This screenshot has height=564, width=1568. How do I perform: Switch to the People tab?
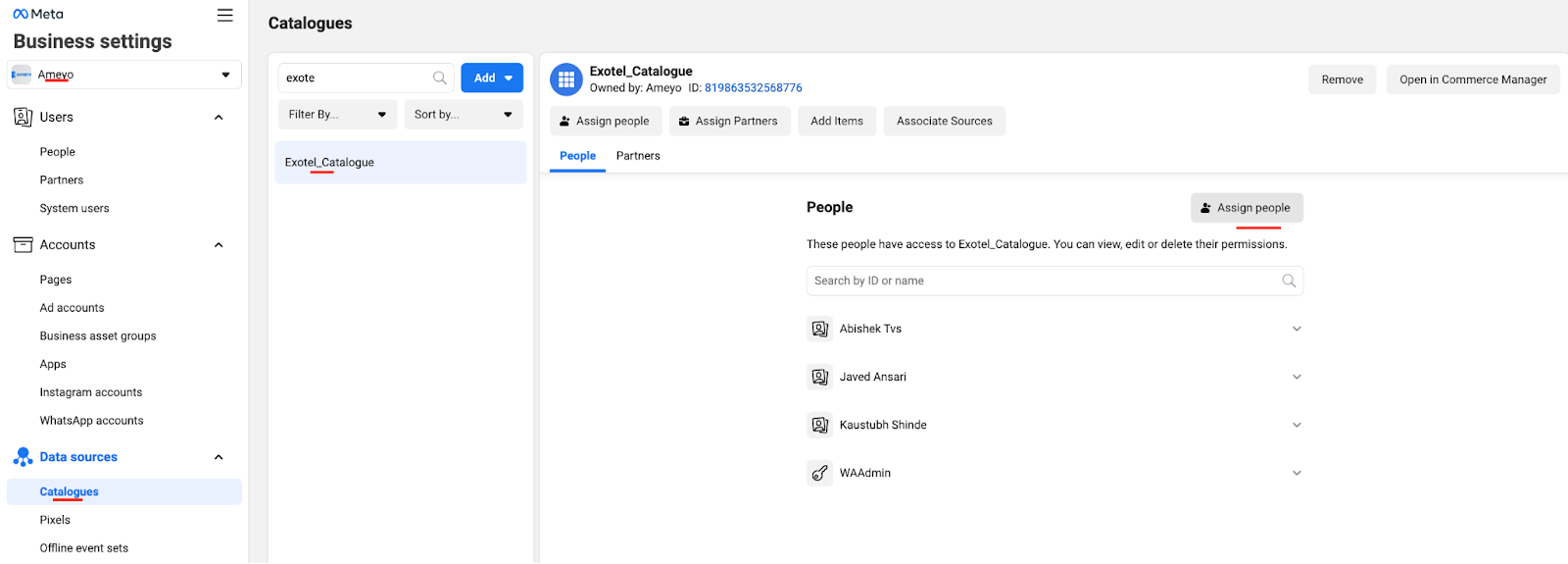(x=577, y=156)
